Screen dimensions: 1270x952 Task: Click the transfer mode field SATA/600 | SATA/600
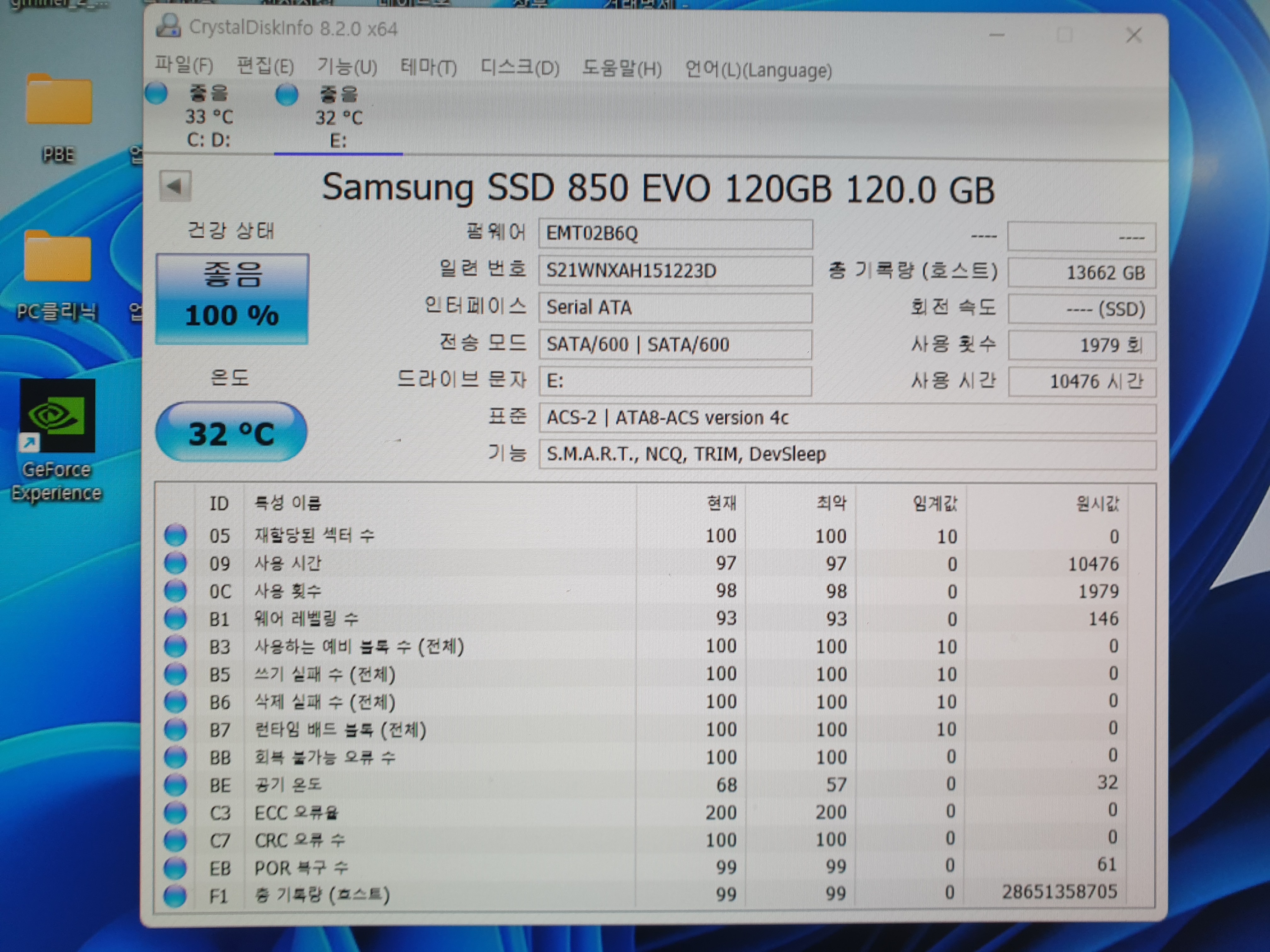(x=675, y=344)
